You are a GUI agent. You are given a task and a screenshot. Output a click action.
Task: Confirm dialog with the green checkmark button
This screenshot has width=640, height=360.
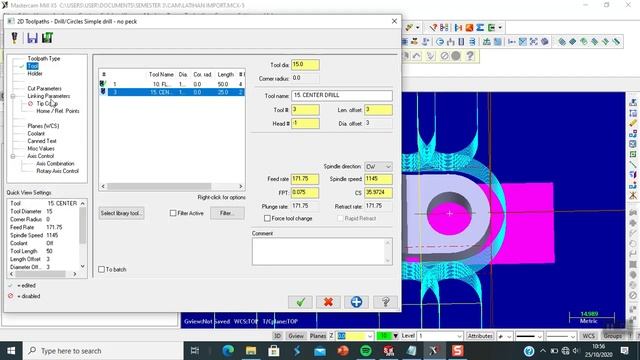tap(300, 302)
